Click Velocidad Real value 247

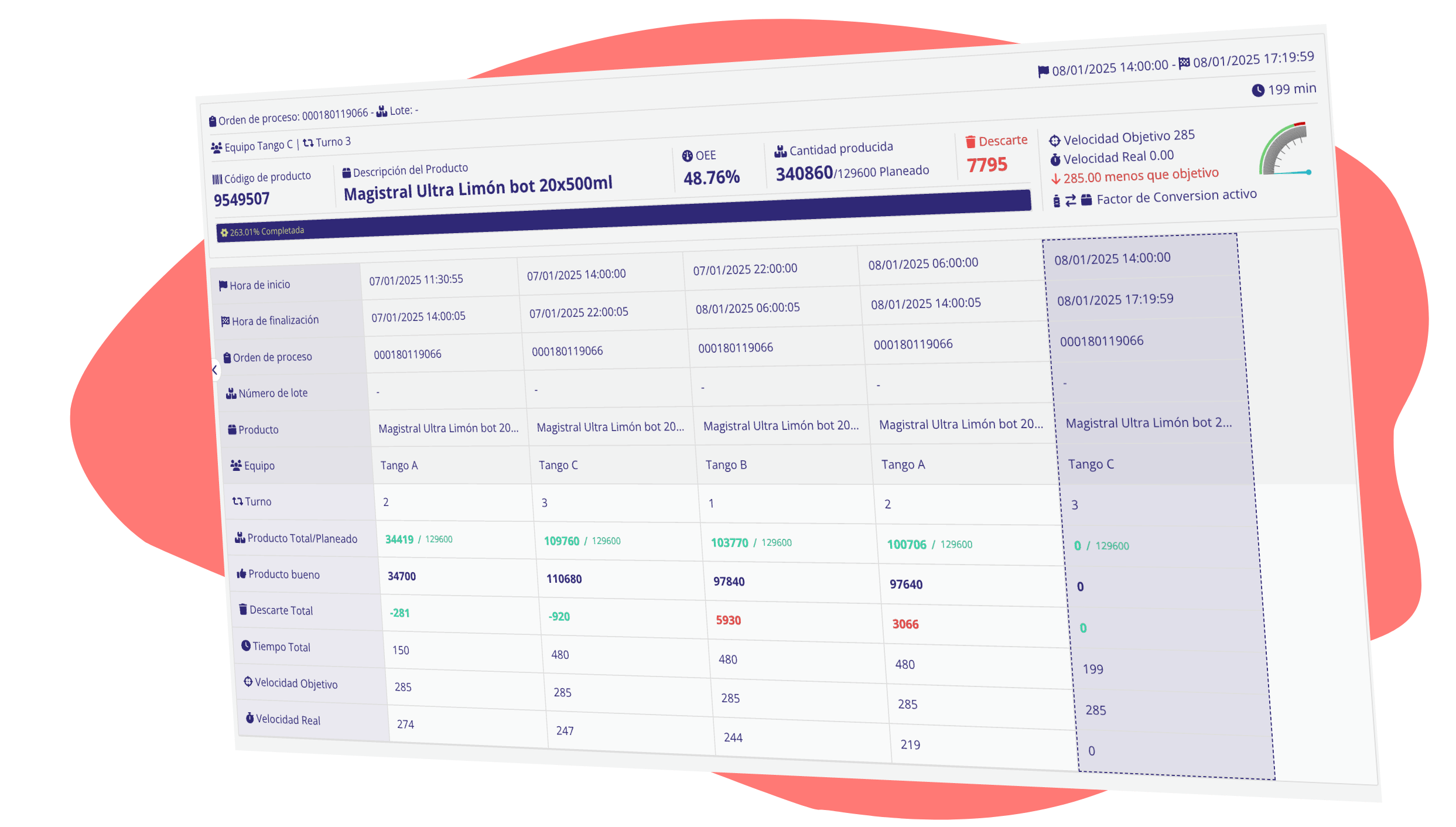pos(565,731)
